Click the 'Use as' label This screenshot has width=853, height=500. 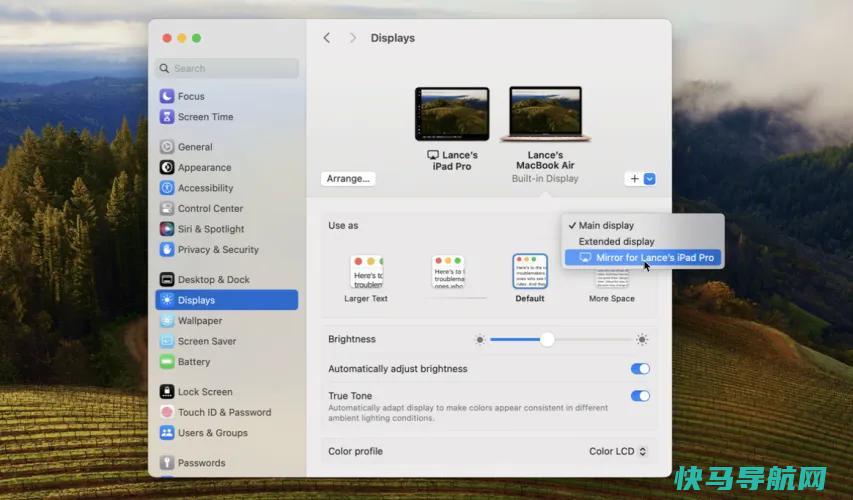(343, 225)
